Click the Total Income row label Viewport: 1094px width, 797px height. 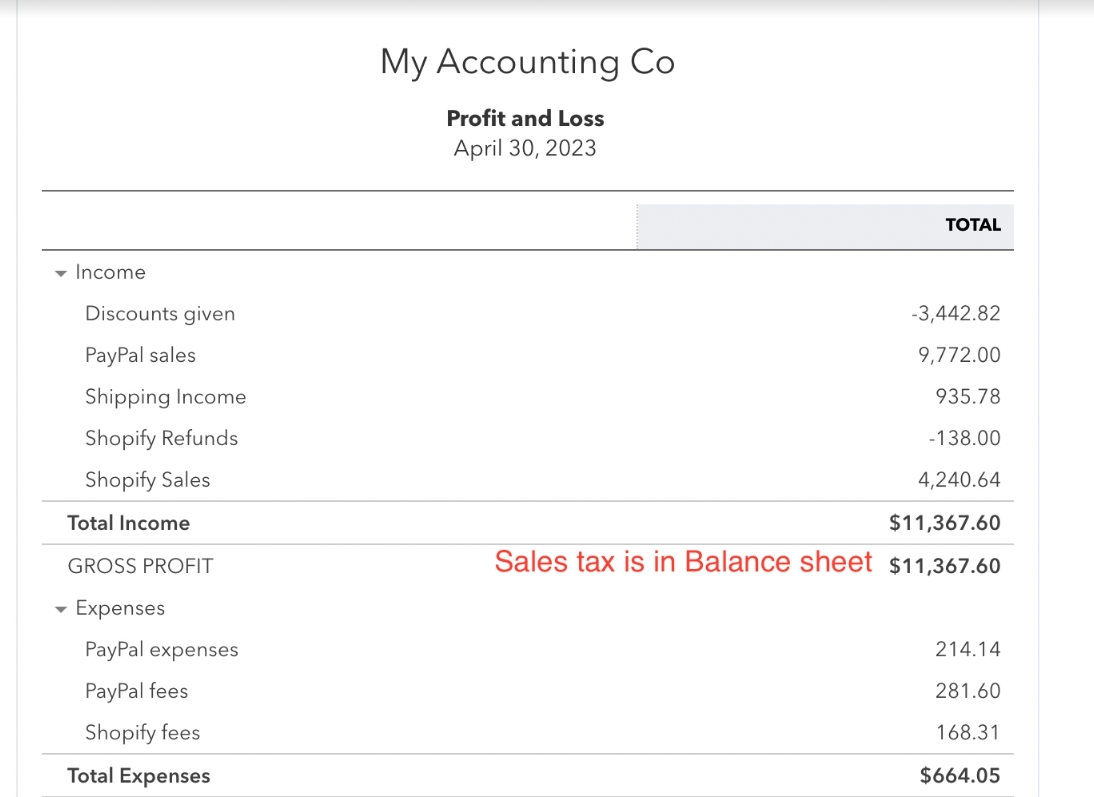pos(128,523)
